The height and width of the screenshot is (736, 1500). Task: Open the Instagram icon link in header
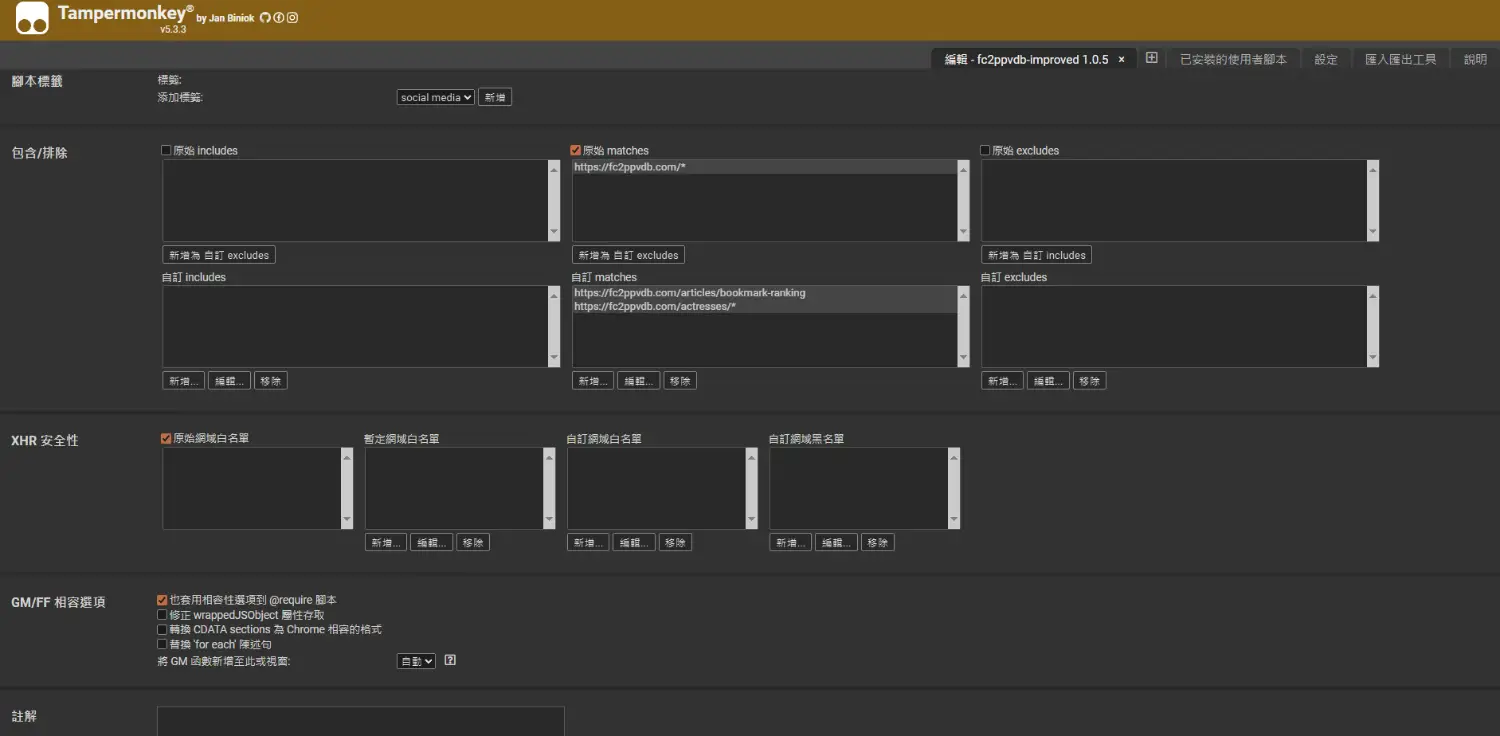click(293, 18)
